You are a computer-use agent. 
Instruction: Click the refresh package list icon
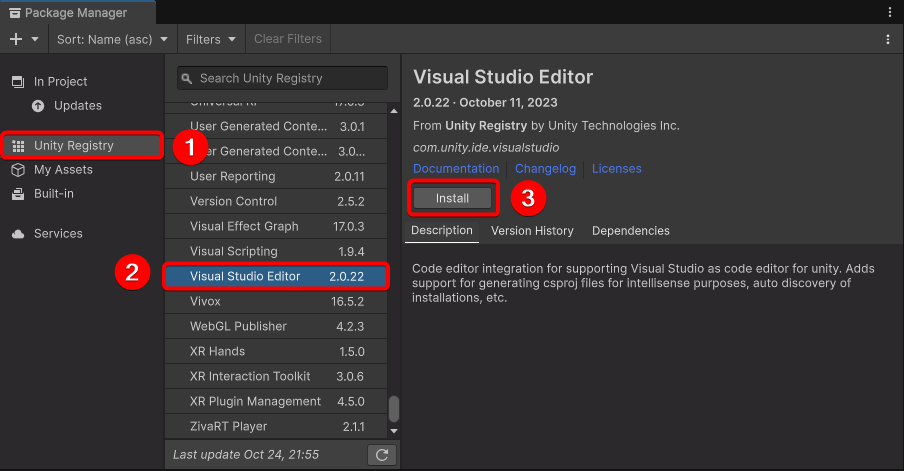(x=381, y=455)
